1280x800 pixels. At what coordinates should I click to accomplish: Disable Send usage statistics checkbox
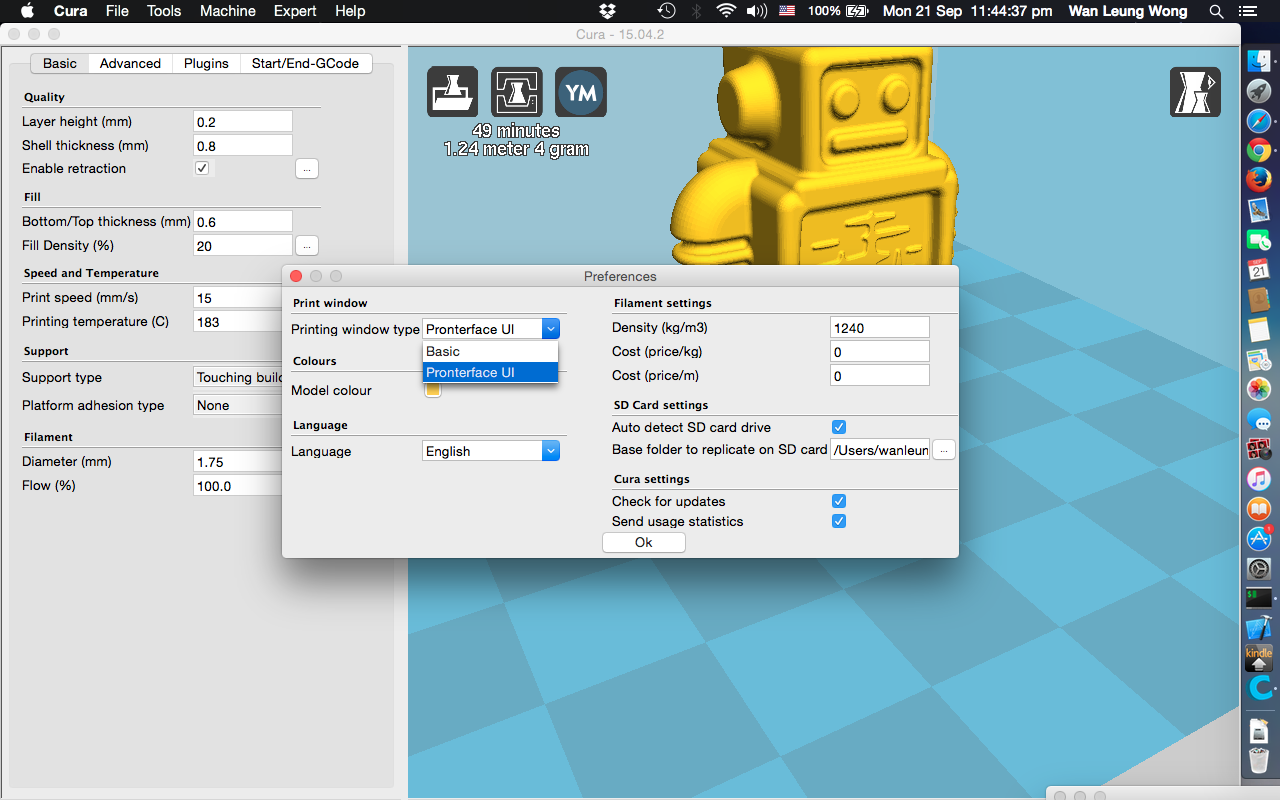coord(839,521)
